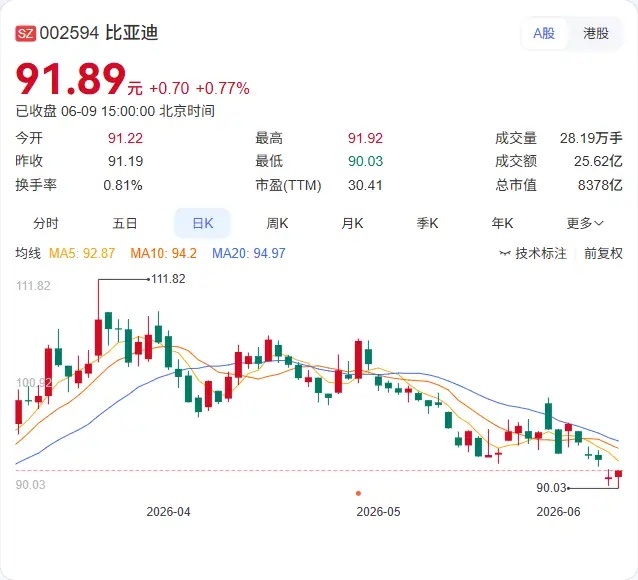Screen dimensions: 638x580
Task: Click the tallest red candlestick reaching 111.82
Action: 98,338
